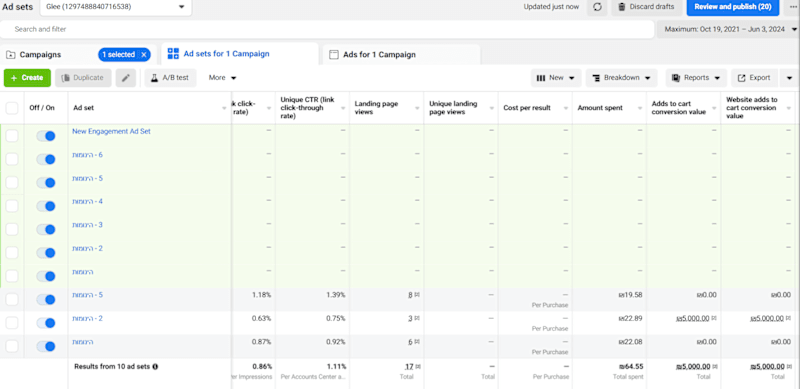This screenshot has width=800, height=389.
Task: Tick the select-all checkbox in header
Action: click(x=12, y=108)
